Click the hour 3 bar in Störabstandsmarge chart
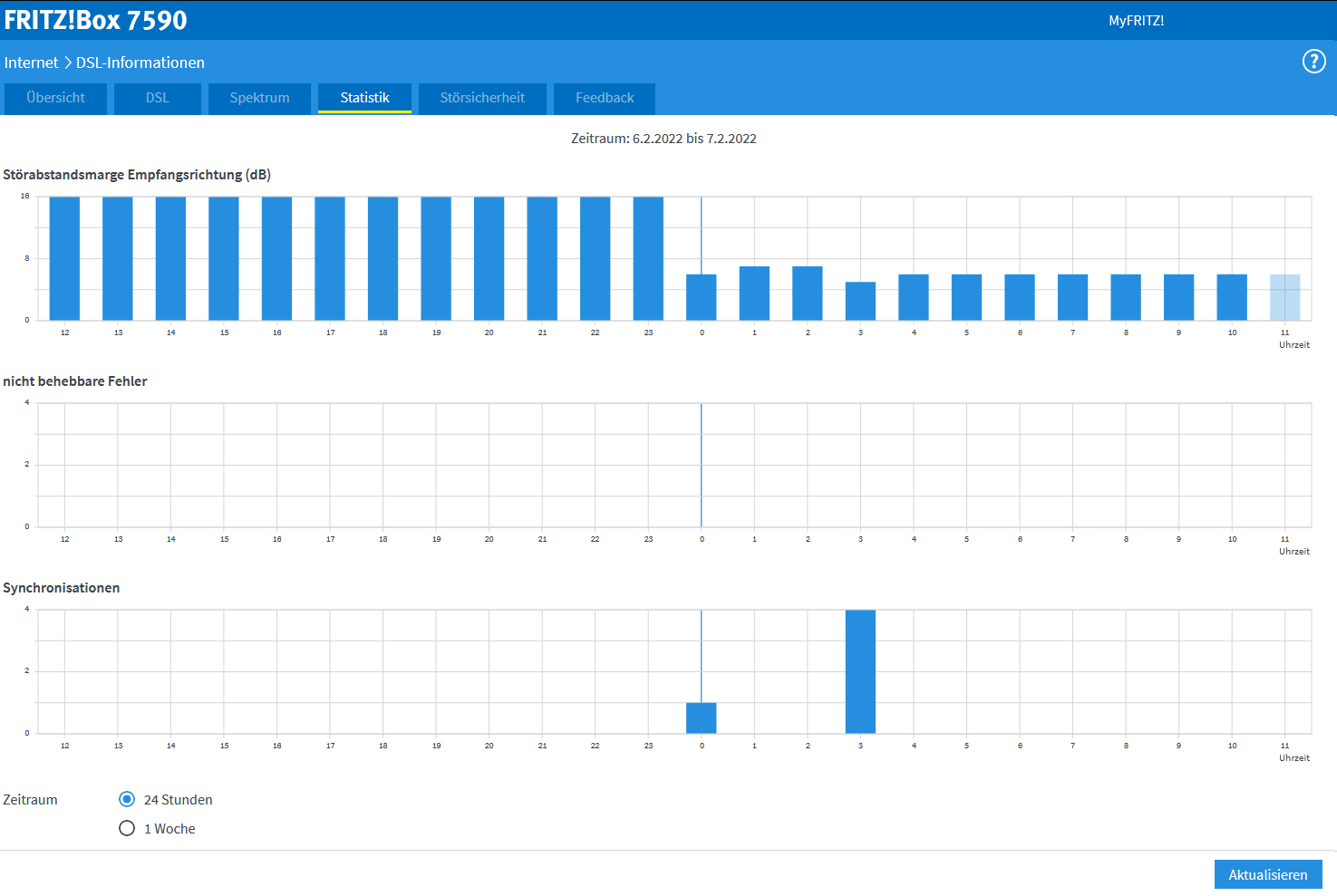 [x=860, y=301]
